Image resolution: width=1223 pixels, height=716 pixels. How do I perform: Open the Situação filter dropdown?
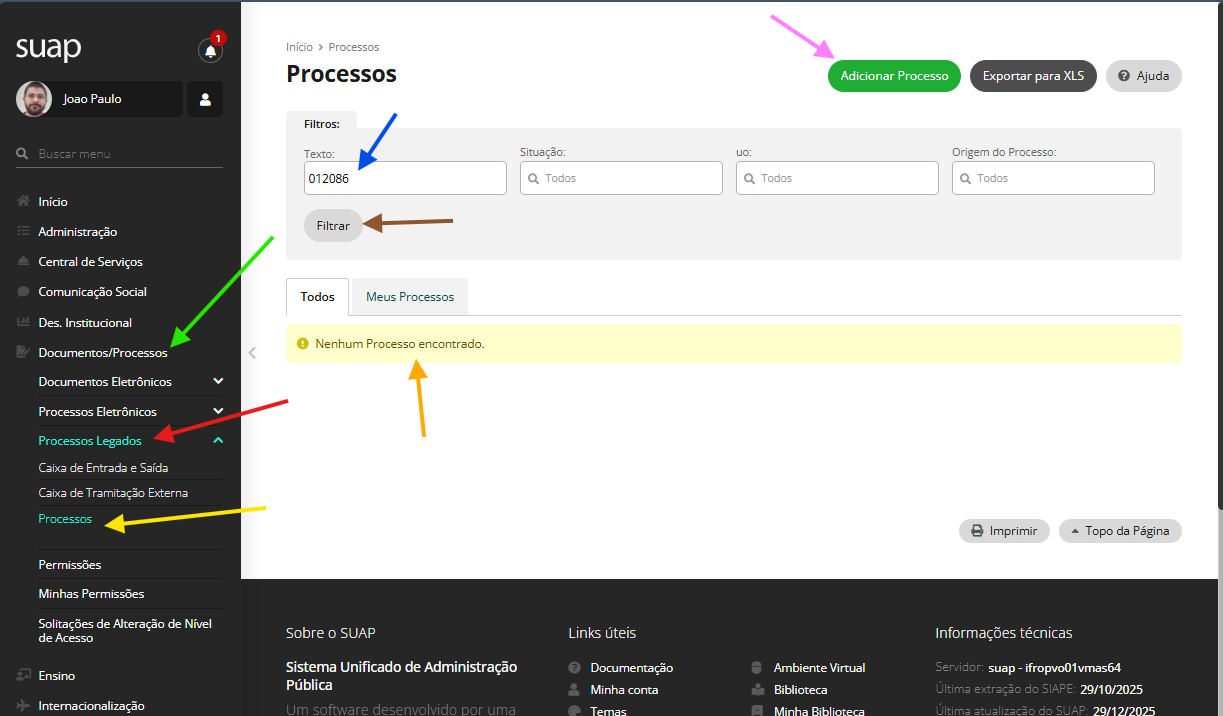click(x=621, y=178)
